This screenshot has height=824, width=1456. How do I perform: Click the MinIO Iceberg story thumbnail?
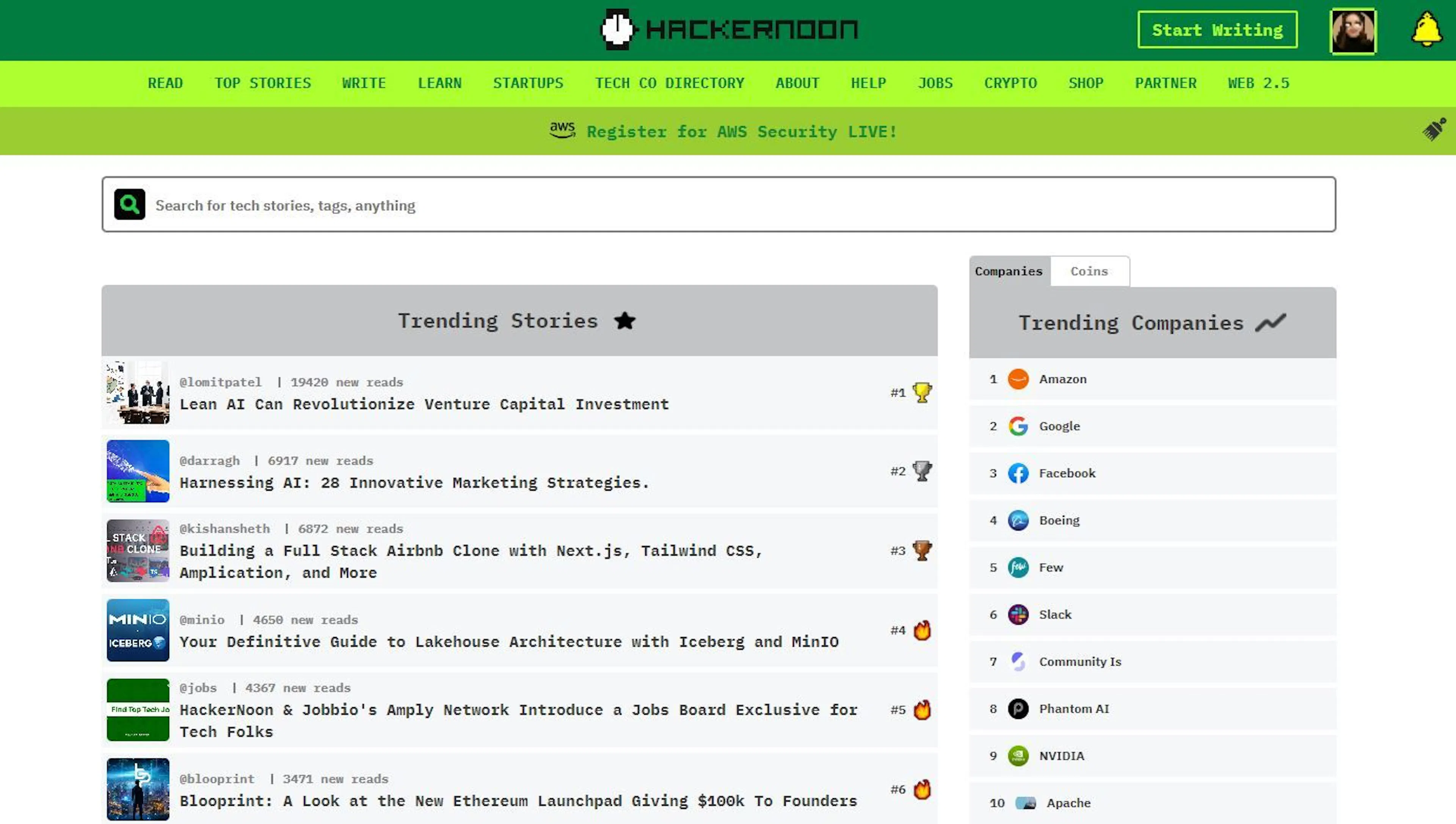coord(138,630)
